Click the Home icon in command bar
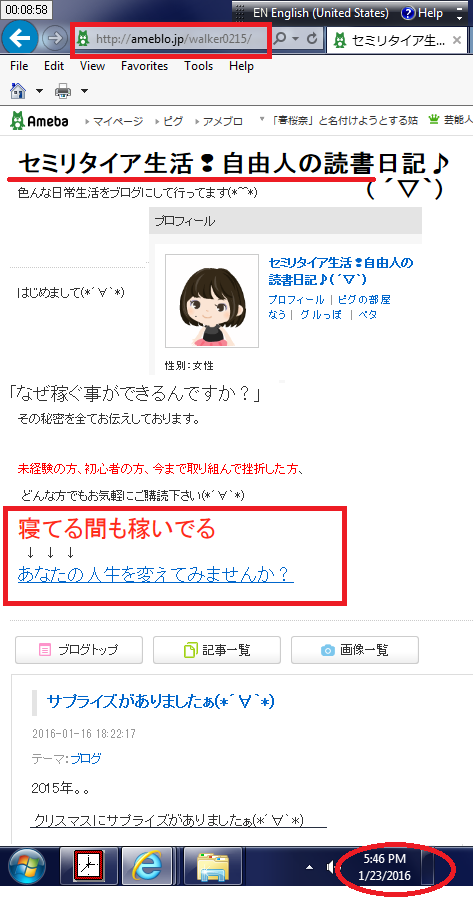473x898 pixels. click(x=19, y=90)
